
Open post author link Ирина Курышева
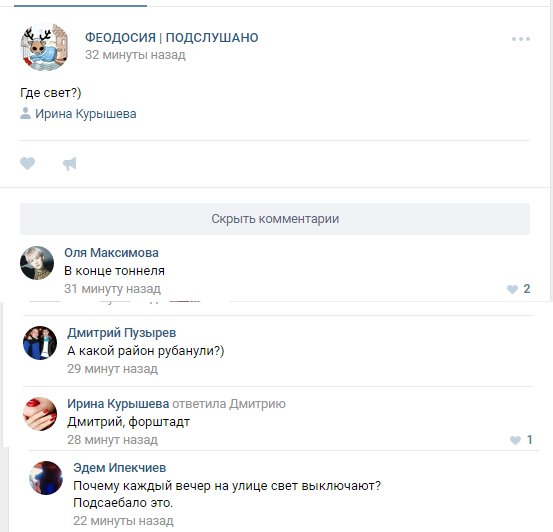click(86, 114)
